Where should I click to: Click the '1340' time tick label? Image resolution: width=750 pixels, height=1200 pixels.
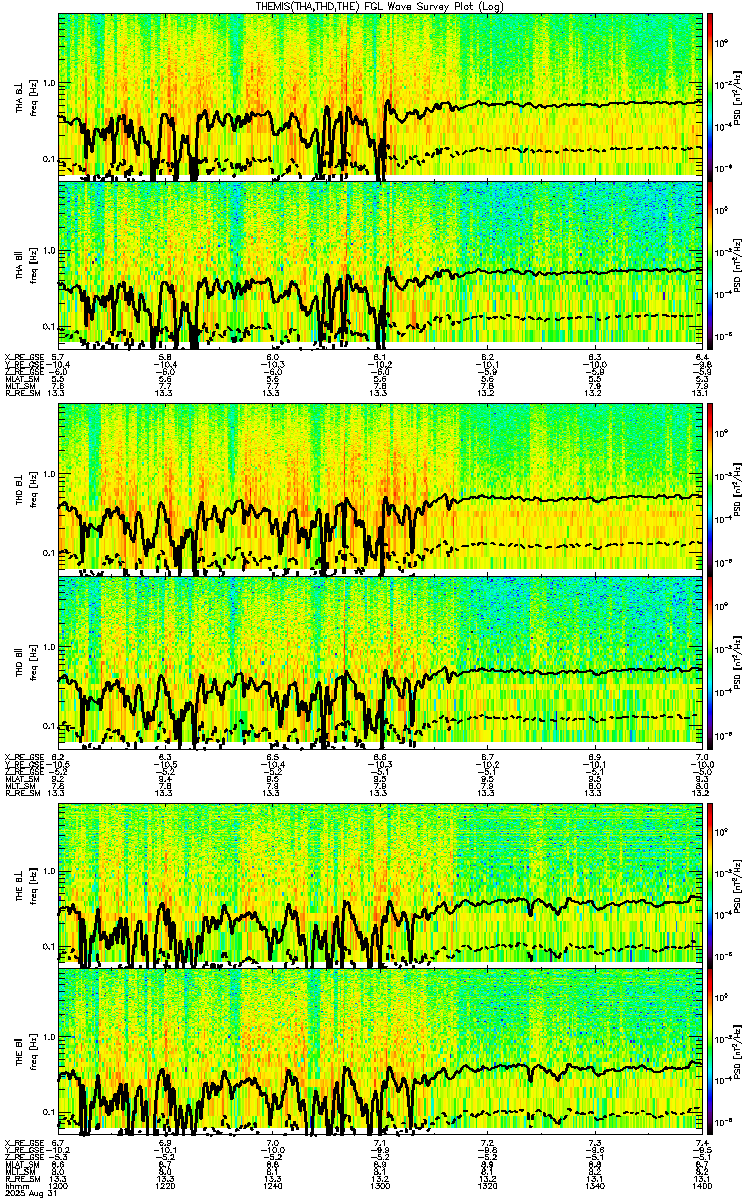pyautogui.click(x=596, y=1187)
